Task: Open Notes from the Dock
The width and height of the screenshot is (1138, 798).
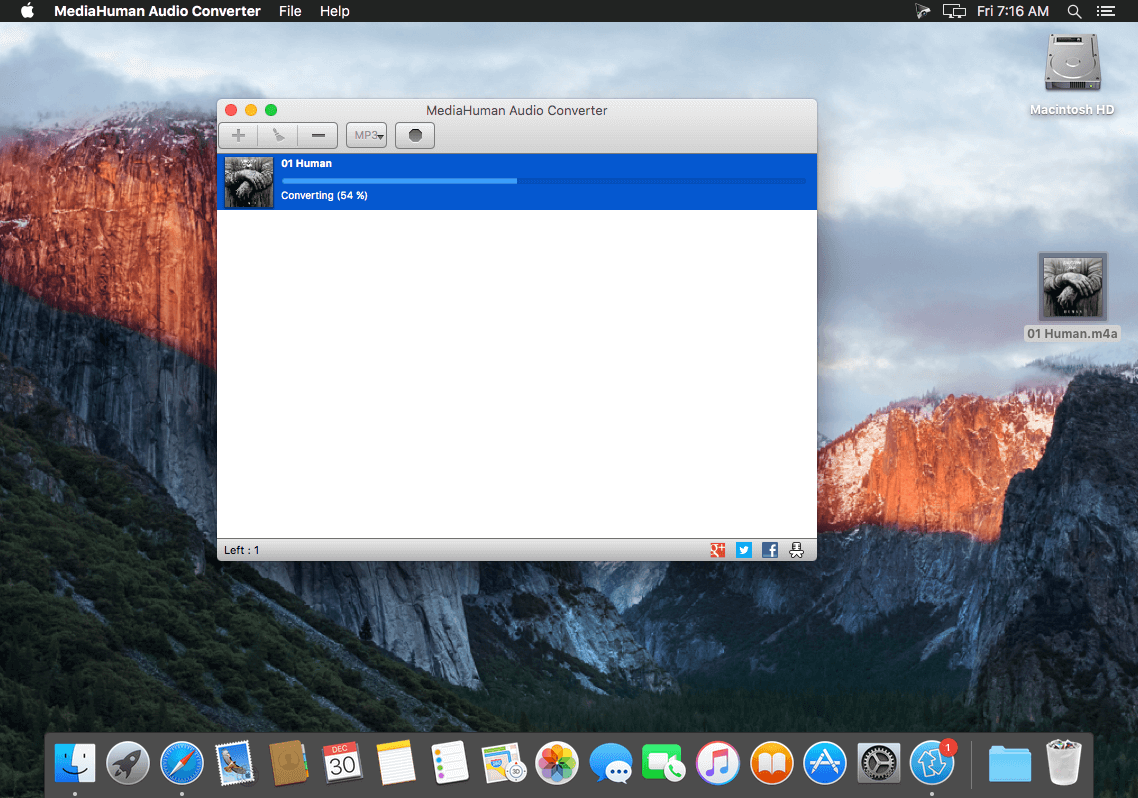Action: tap(396, 763)
